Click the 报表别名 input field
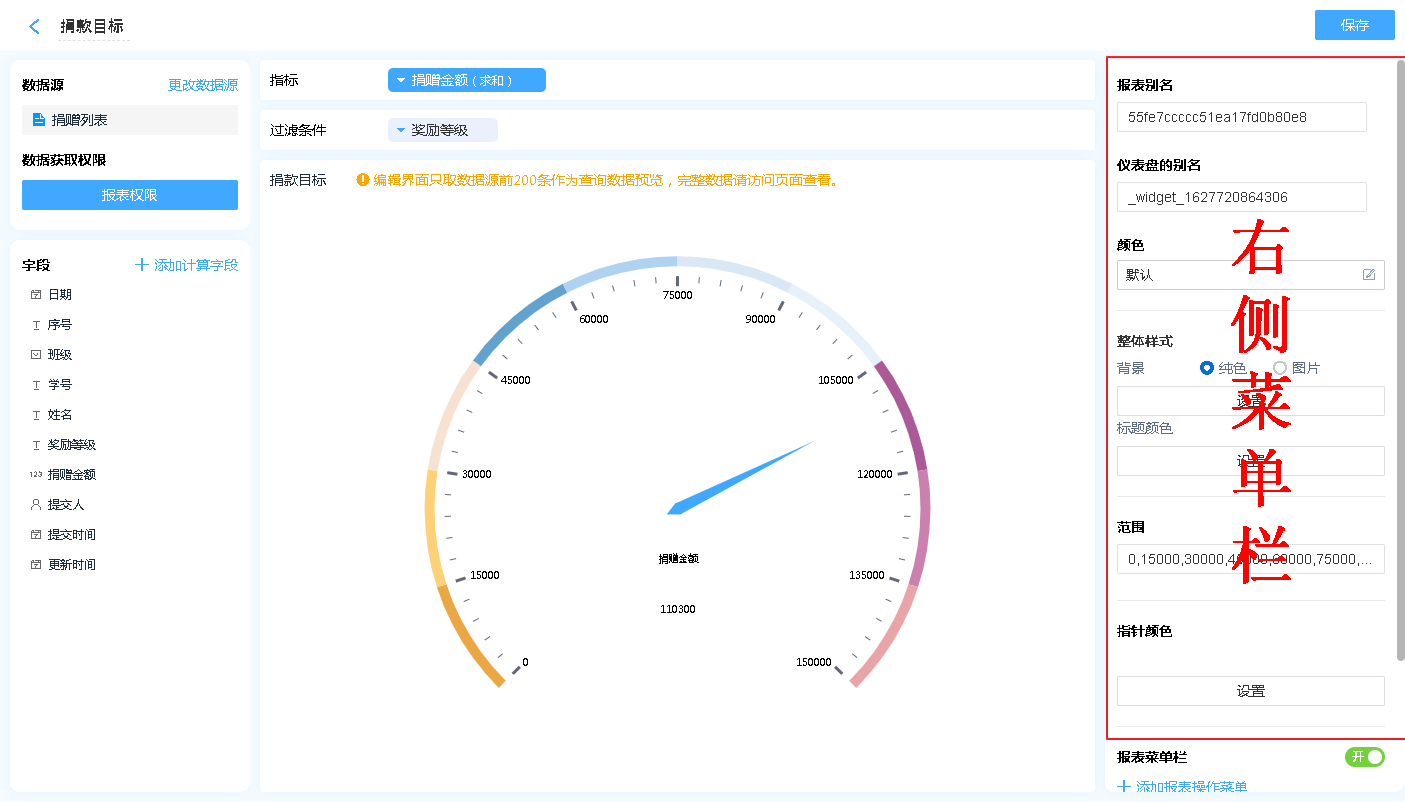 click(1241, 117)
